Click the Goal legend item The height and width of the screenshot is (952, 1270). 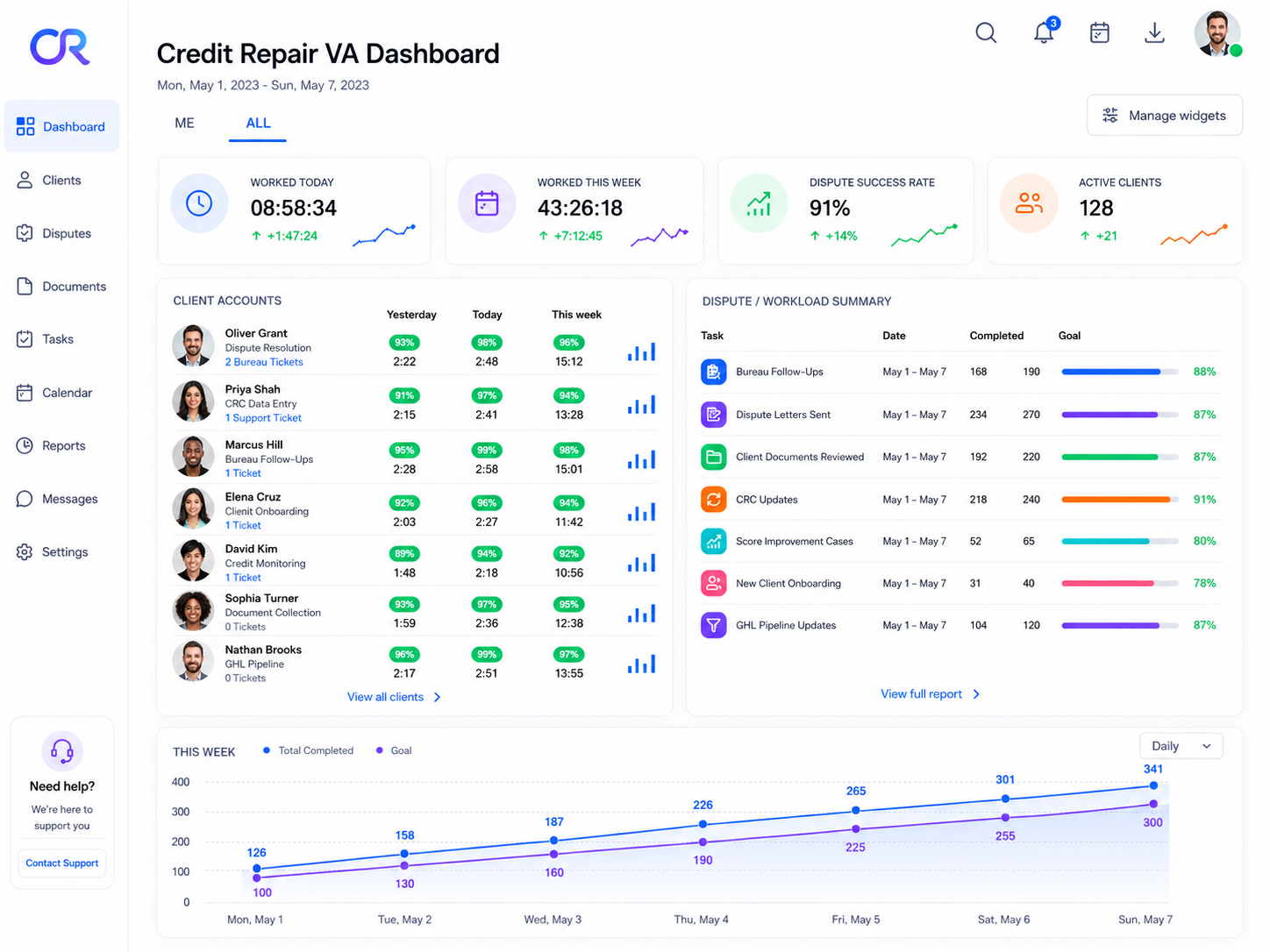394,750
